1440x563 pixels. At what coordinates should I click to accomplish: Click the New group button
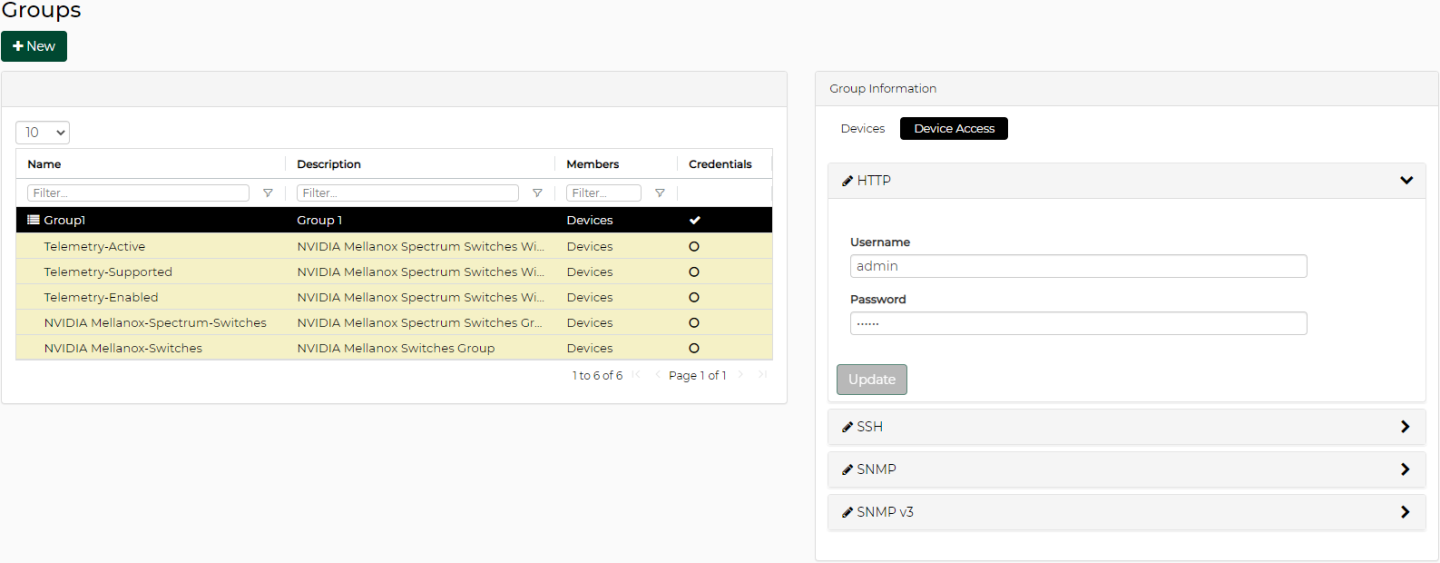click(x=34, y=46)
